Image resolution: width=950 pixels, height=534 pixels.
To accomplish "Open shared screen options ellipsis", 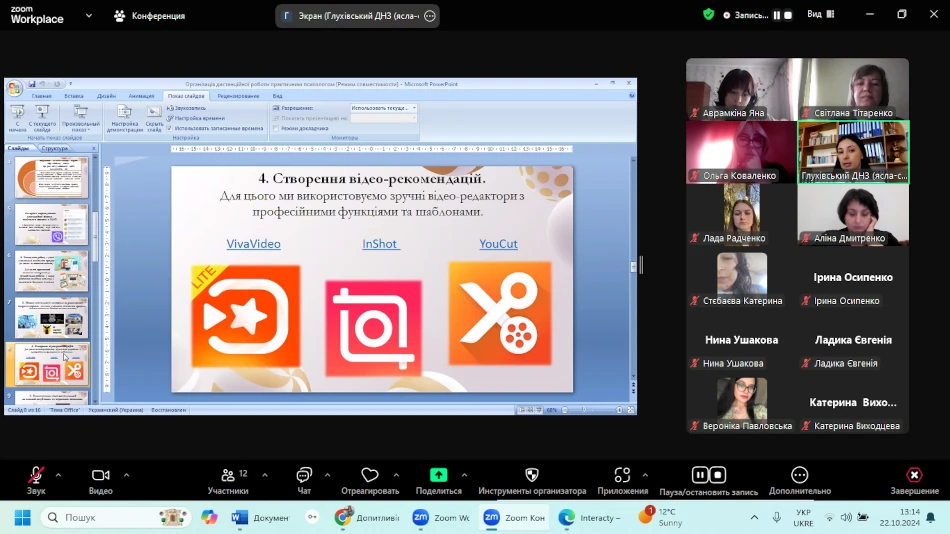I will 430,16.
